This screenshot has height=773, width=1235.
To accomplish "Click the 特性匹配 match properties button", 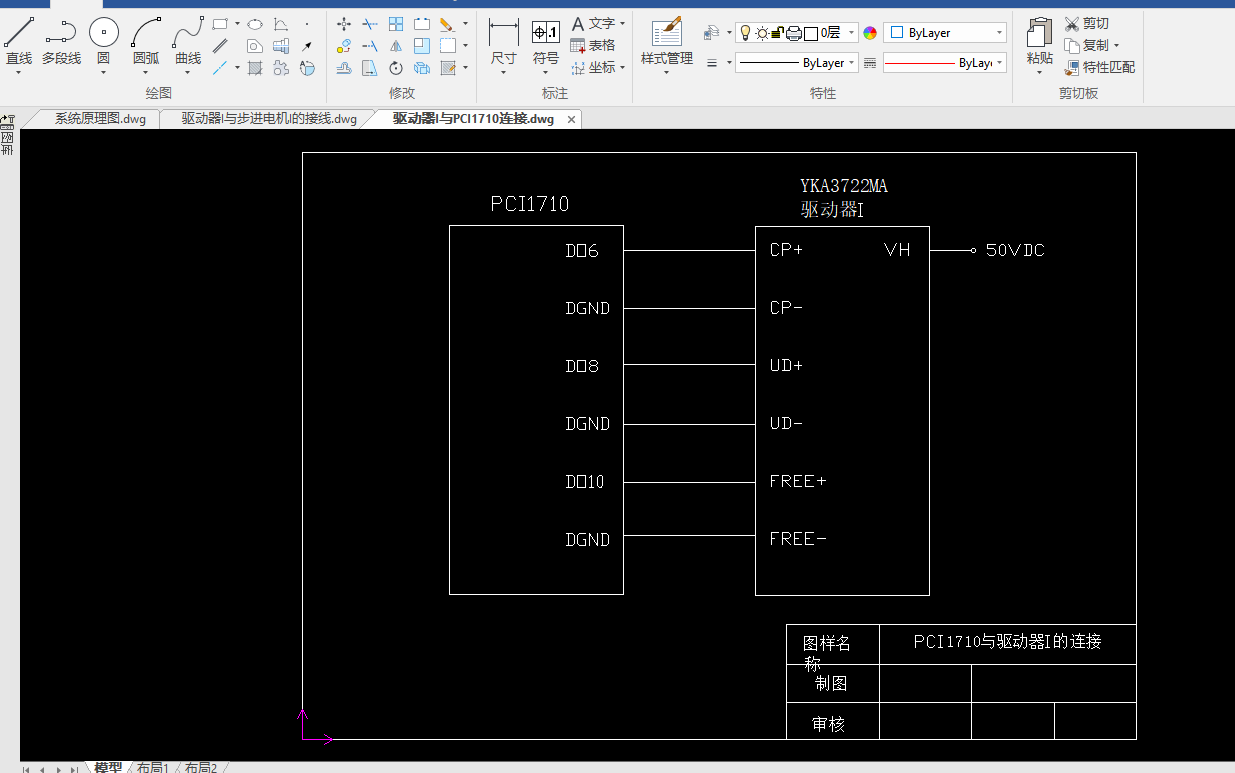I will click(1100, 67).
